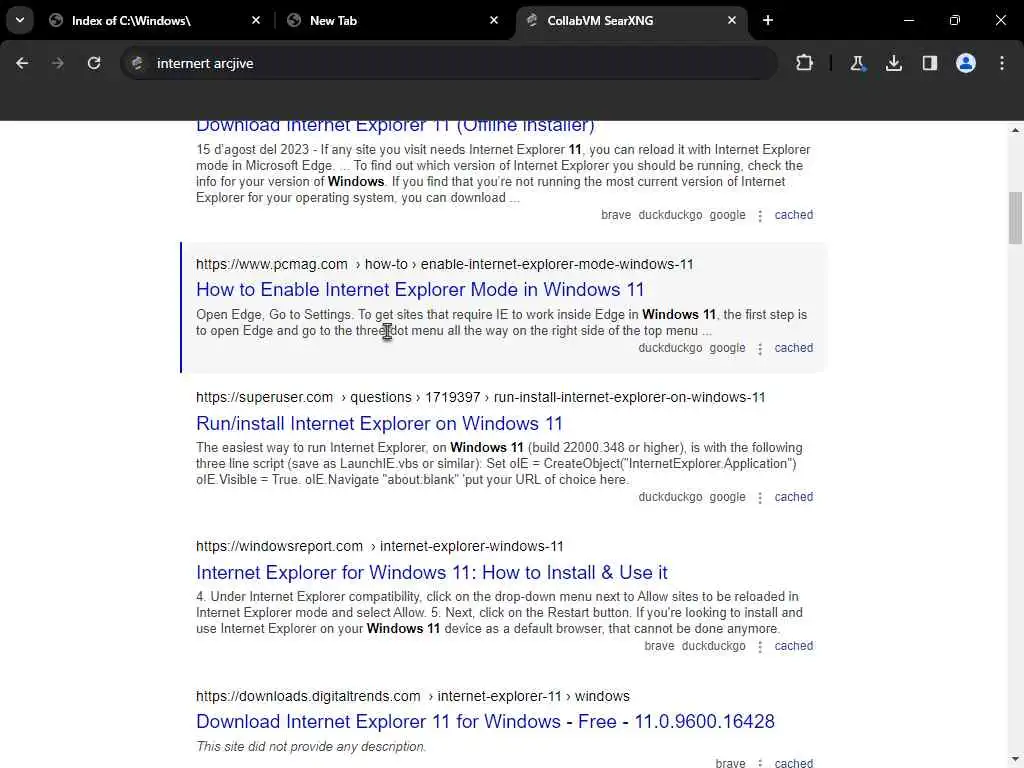Expand options dots on windowsreport result
Image resolution: width=1024 pixels, height=768 pixels.
point(760,647)
